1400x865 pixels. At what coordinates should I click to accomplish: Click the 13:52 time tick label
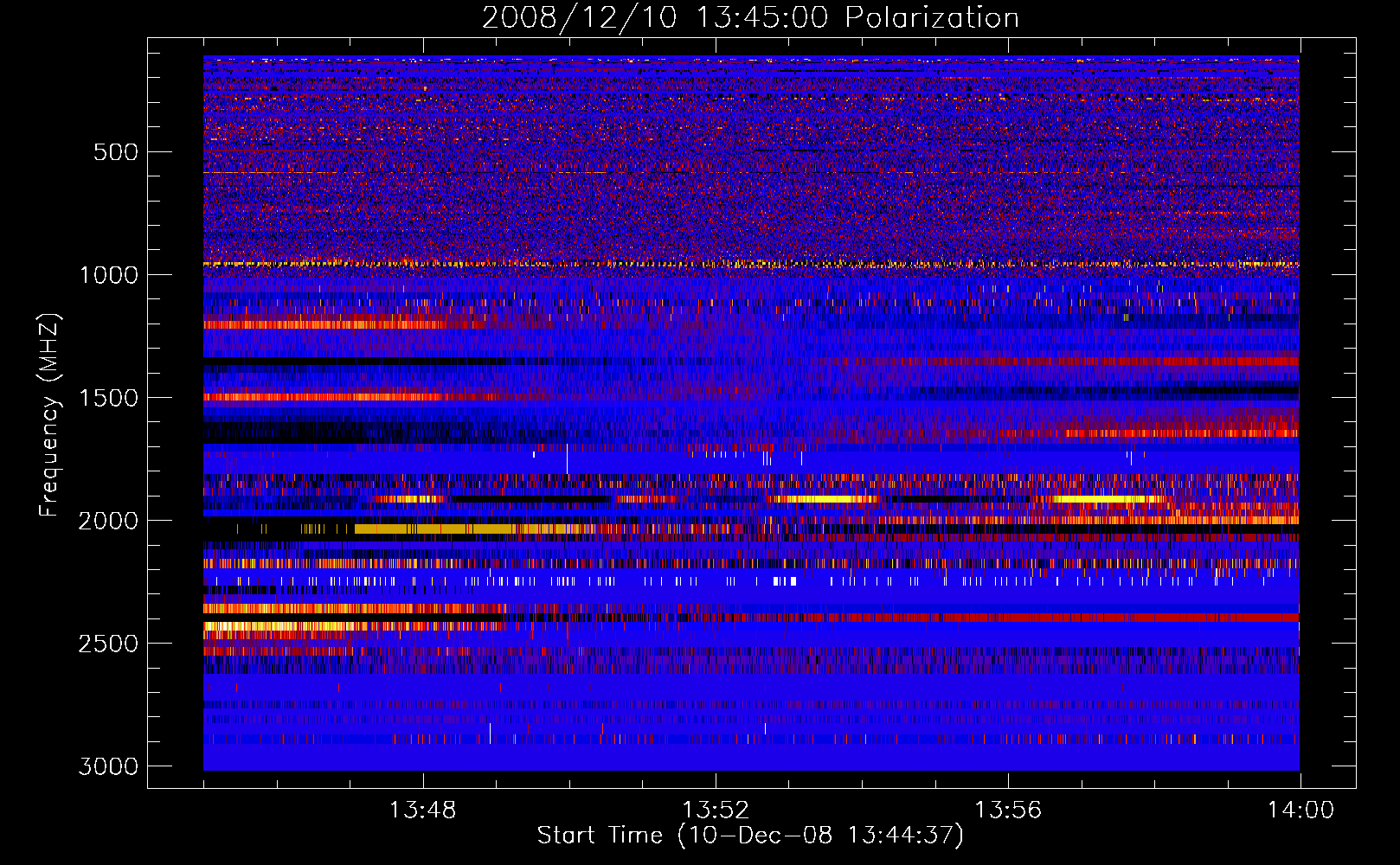[x=716, y=811]
